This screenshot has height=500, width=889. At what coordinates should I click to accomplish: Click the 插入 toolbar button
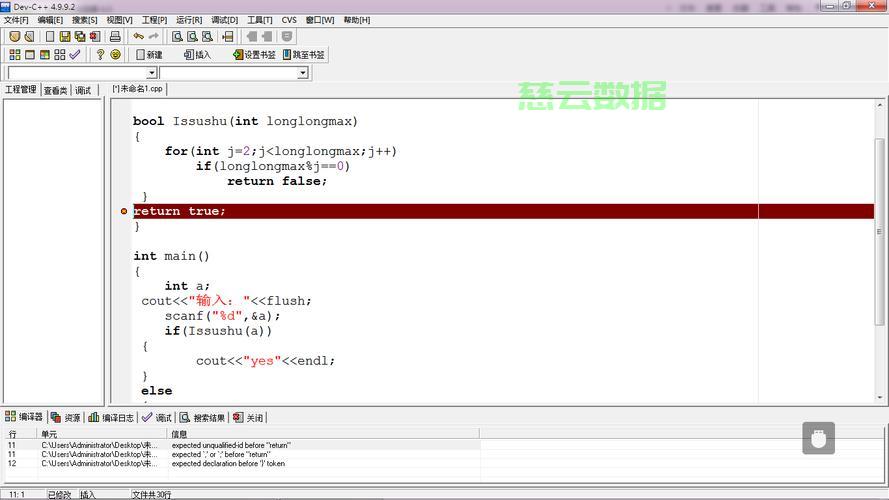coord(196,55)
